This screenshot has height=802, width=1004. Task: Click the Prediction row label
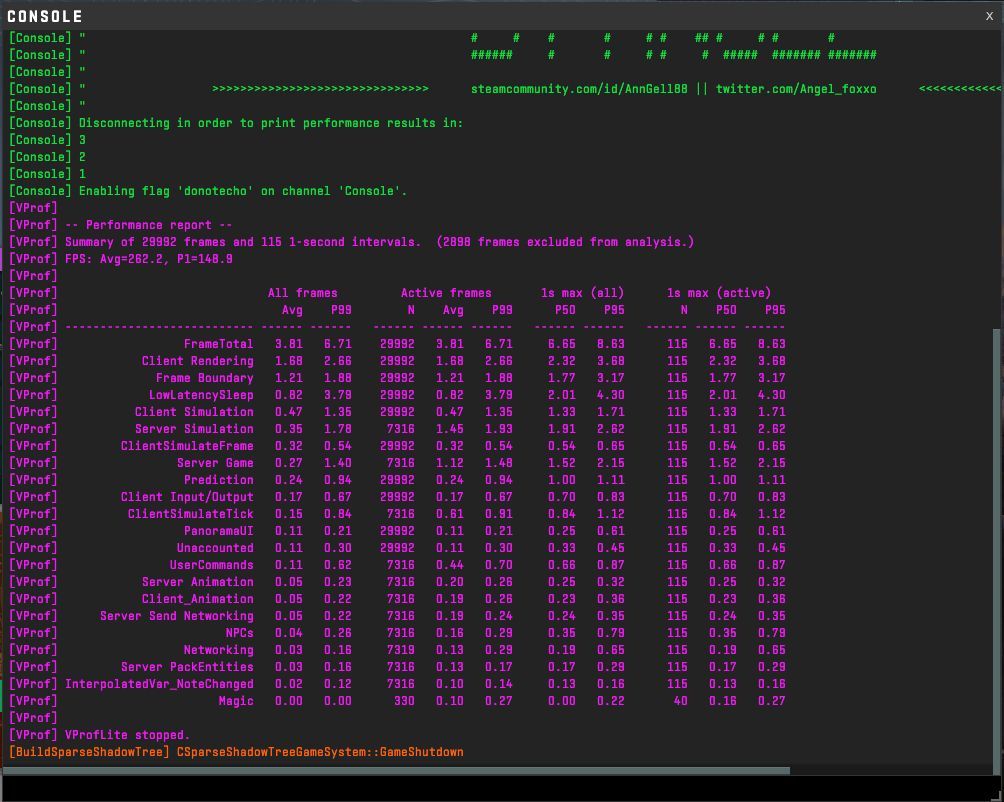(x=218, y=479)
